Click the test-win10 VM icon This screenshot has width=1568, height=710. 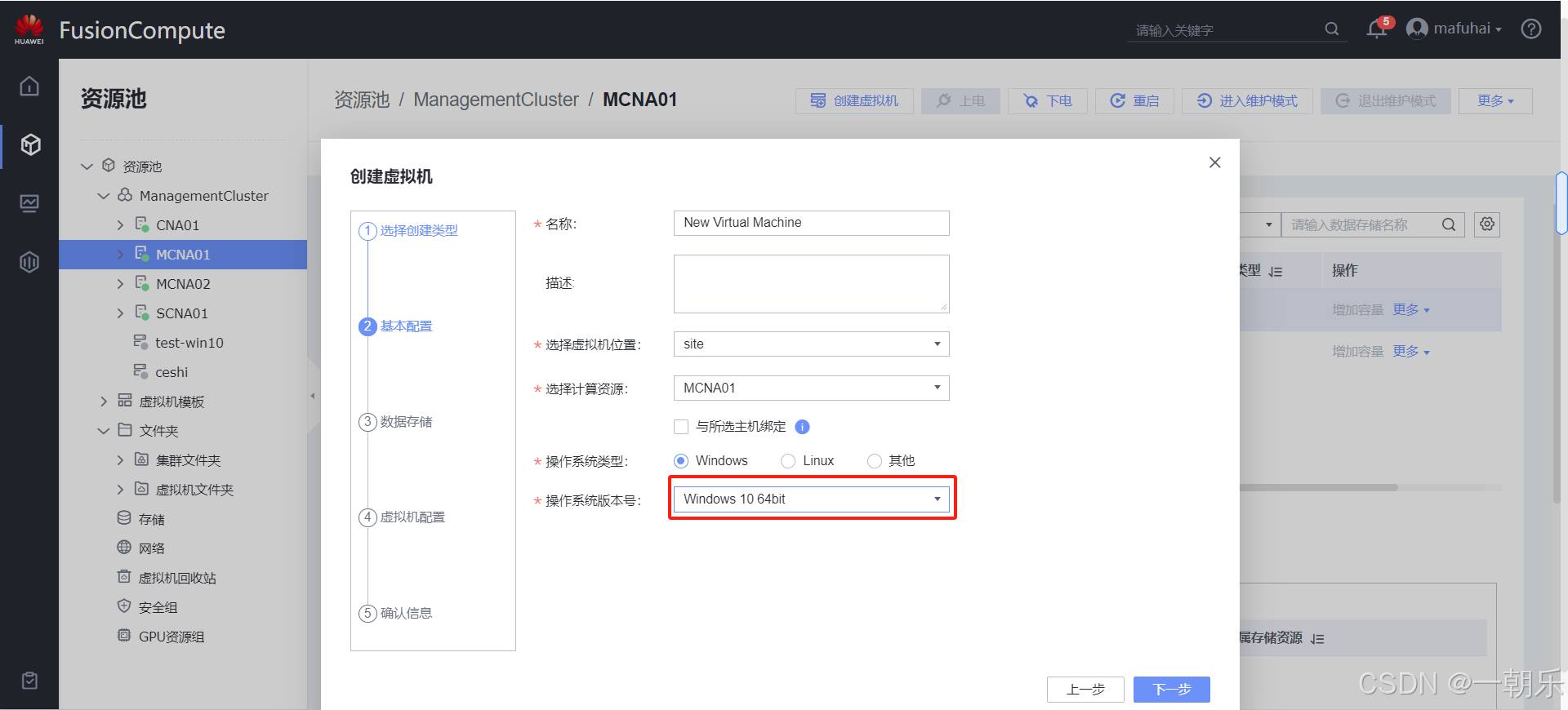coord(140,342)
